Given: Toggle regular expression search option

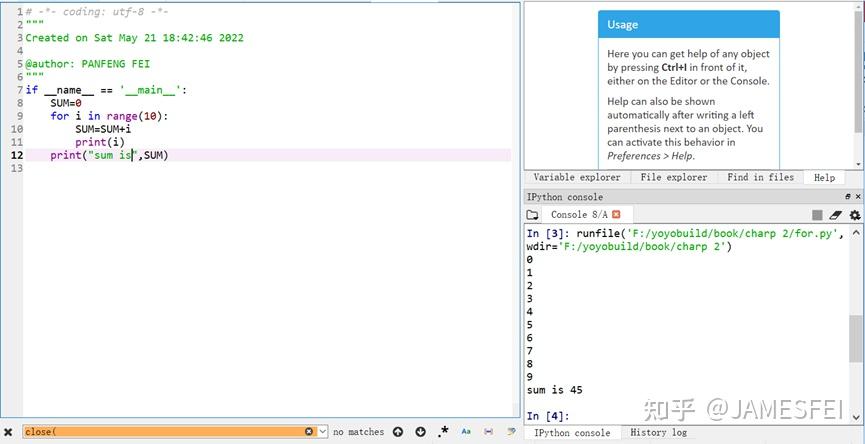Looking at the screenshot, I should tap(443, 432).
